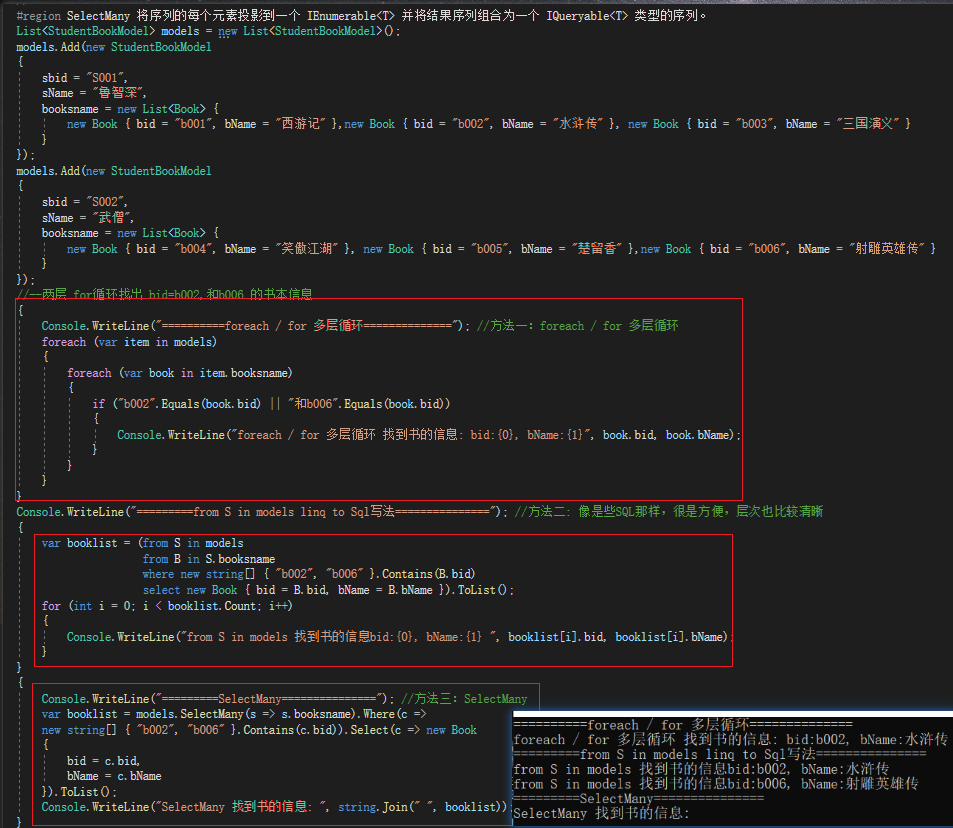Screen dimensions: 953x828
Task: Click console line SelectMany 找到书的信息:
Action: click(602, 813)
